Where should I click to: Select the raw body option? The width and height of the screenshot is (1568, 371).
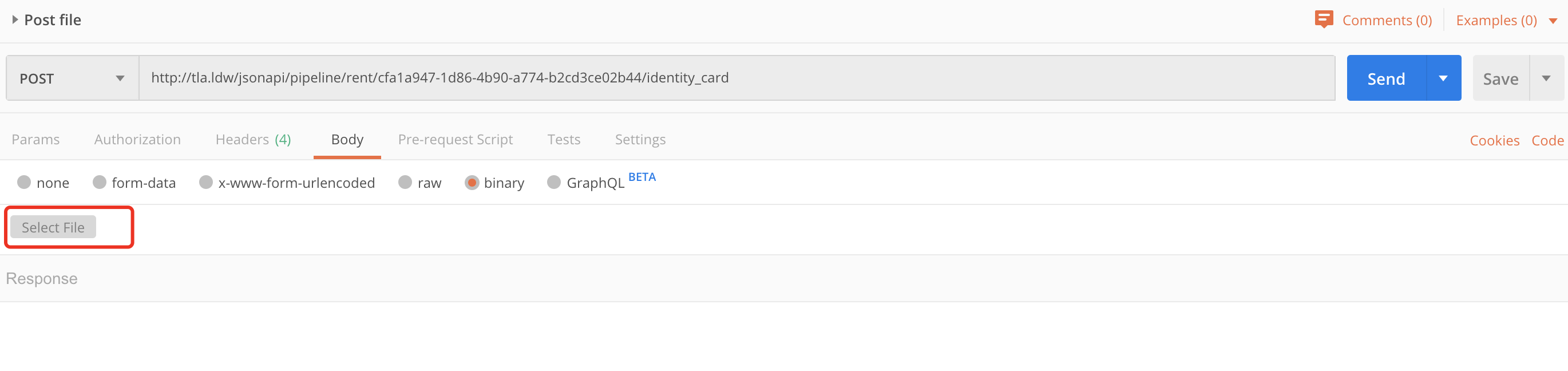[405, 182]
